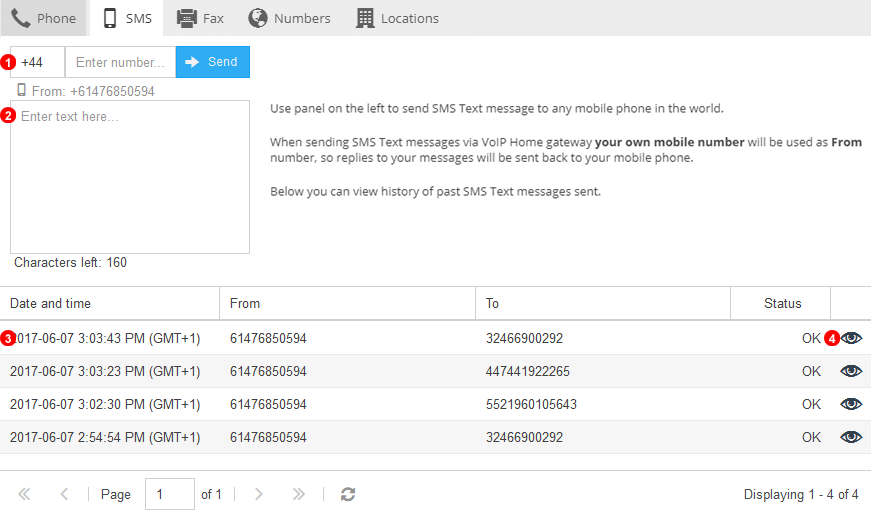Click recipient number 5521960105643
The image size is (871, 516).
tap(532, 404)
